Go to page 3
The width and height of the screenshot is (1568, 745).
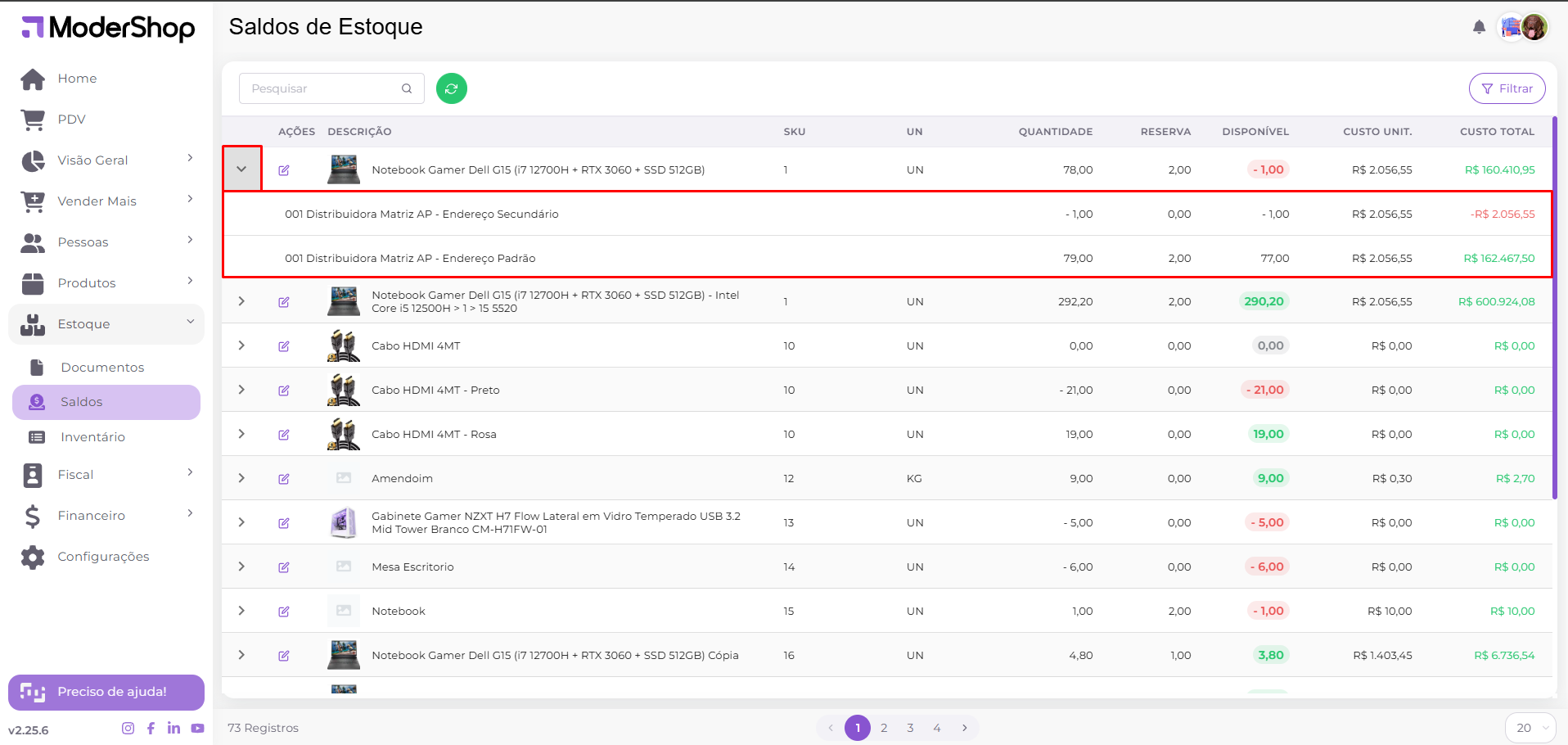click(910, 728)
